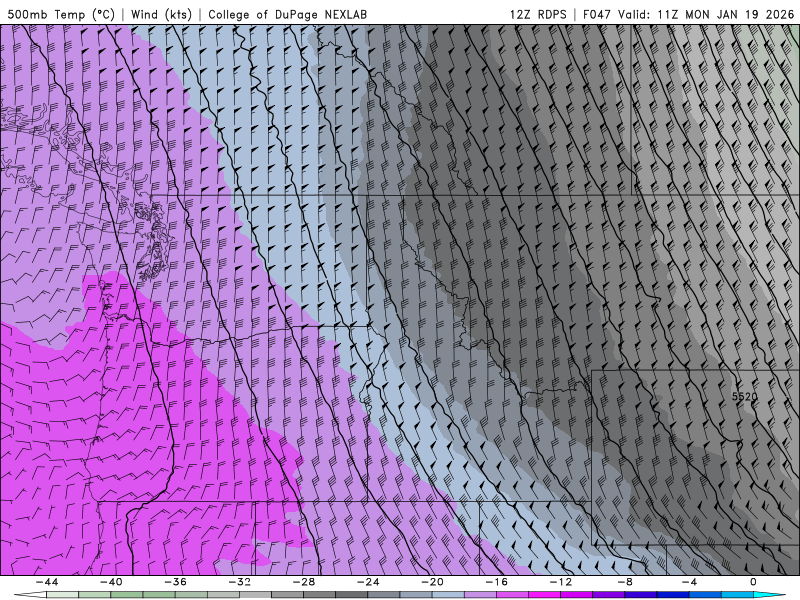Click the "500mb Temp (°C)" title text
The image size is (800, 600).
61,14
